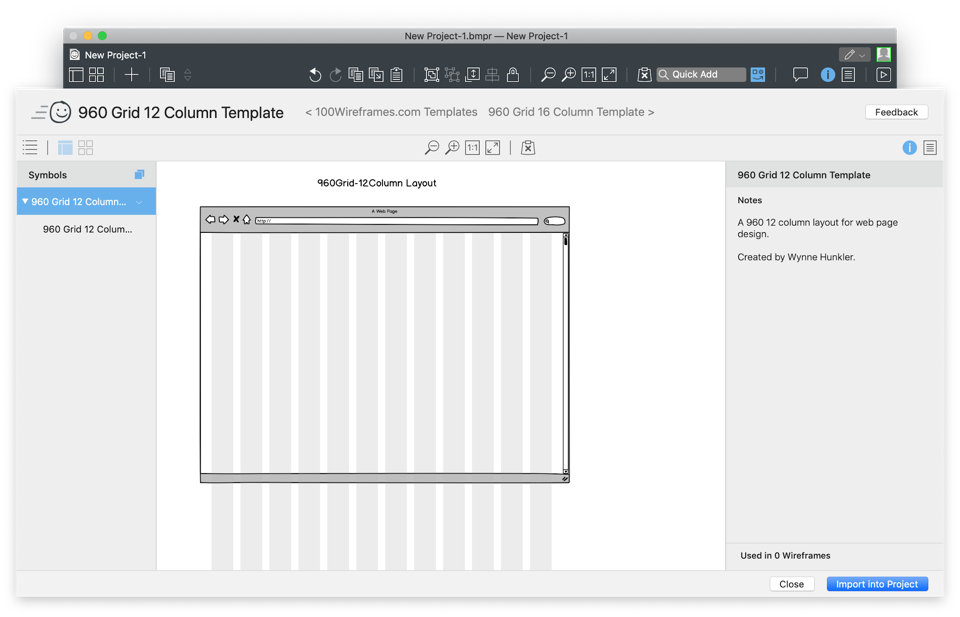Go to next 960 Grid 16 Column Template
Viewport: 960px width, 617px height.
coord(571,112)
